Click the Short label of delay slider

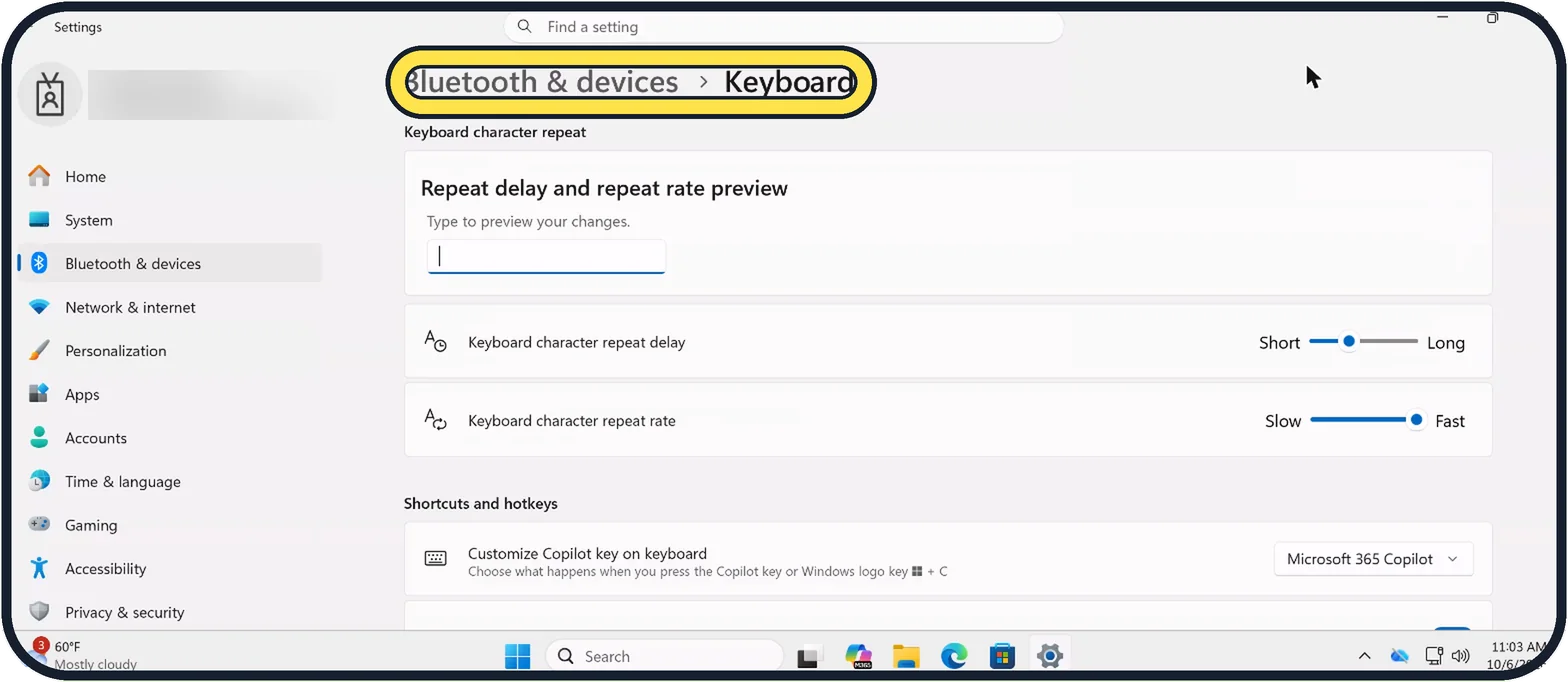(1279, 342)
